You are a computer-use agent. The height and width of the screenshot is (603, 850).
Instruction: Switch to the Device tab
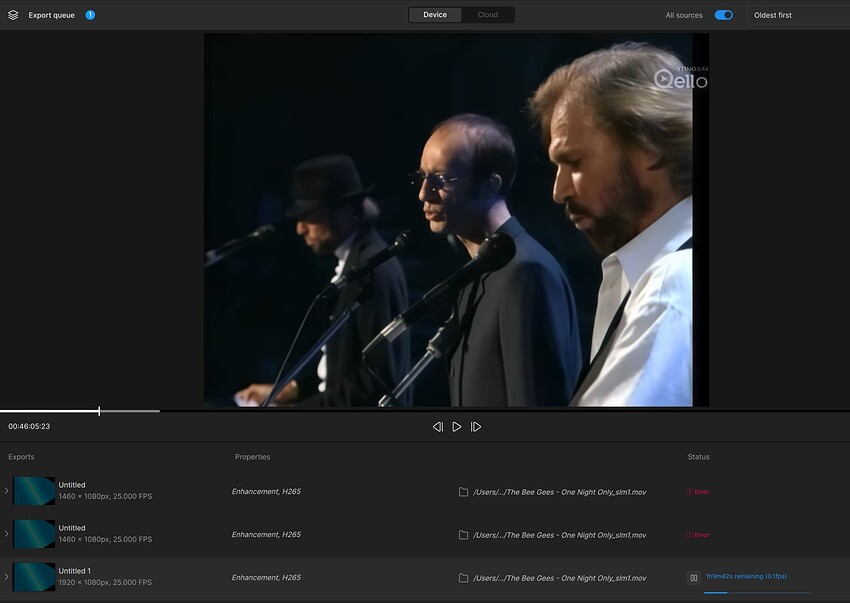(x=435, y=15)
